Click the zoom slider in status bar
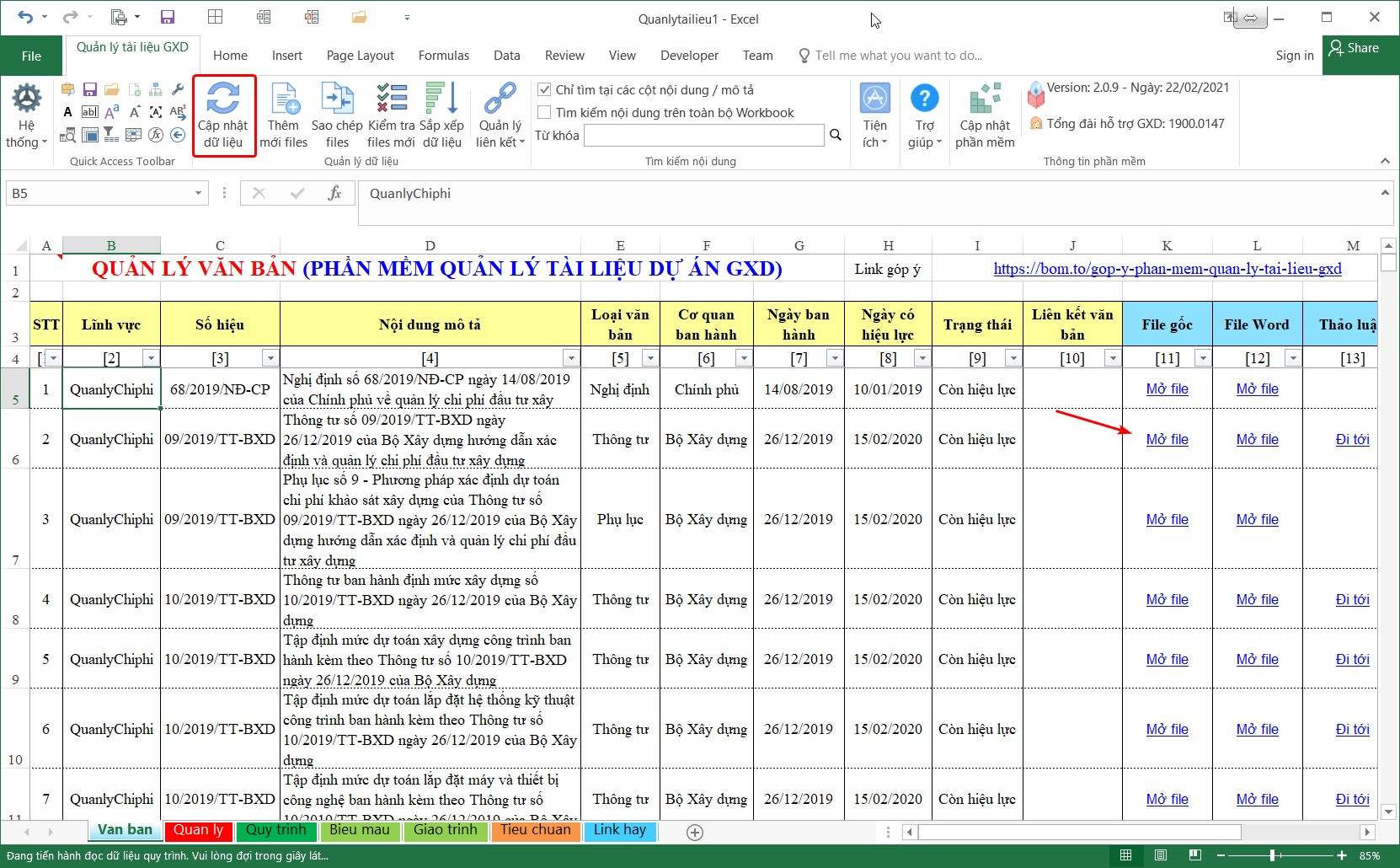 pos(1272,855)
